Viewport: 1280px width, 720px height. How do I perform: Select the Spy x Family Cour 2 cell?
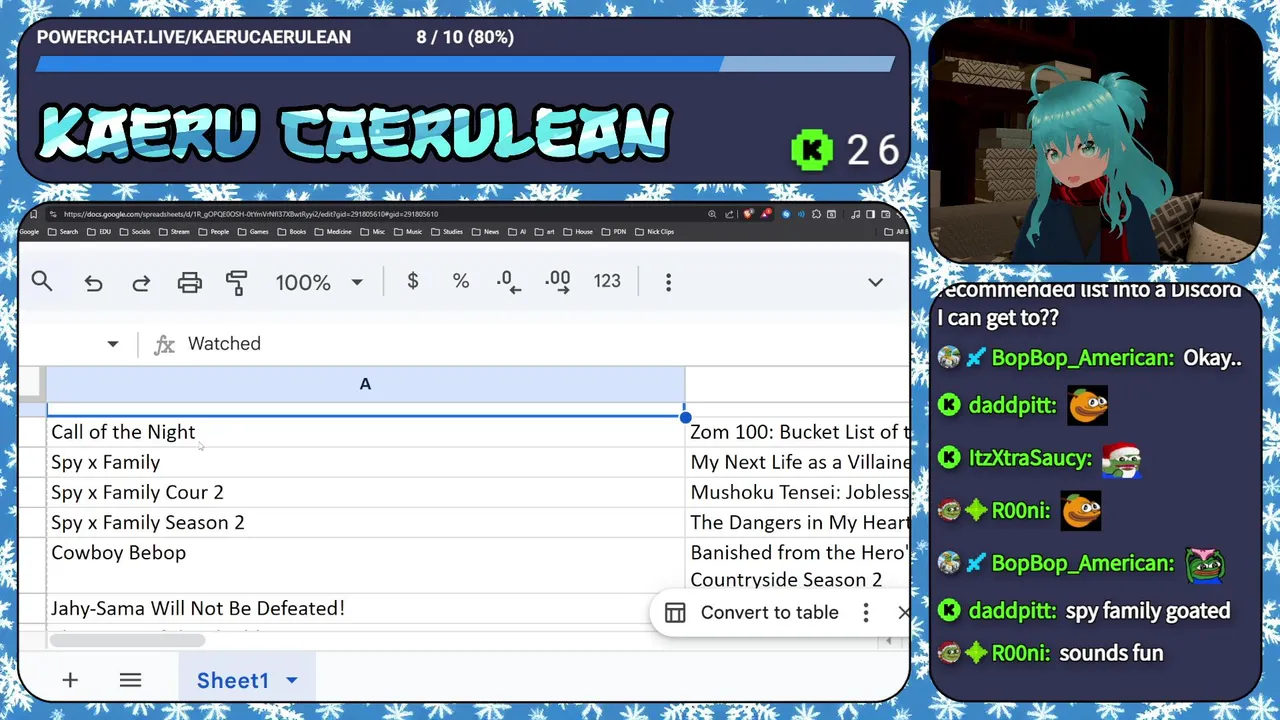pos(365,492)
